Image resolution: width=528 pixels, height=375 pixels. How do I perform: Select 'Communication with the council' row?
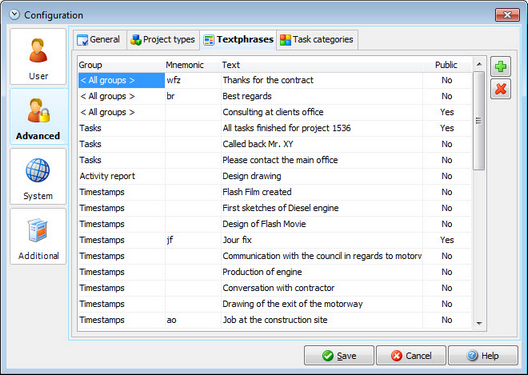tap(275, 256)
